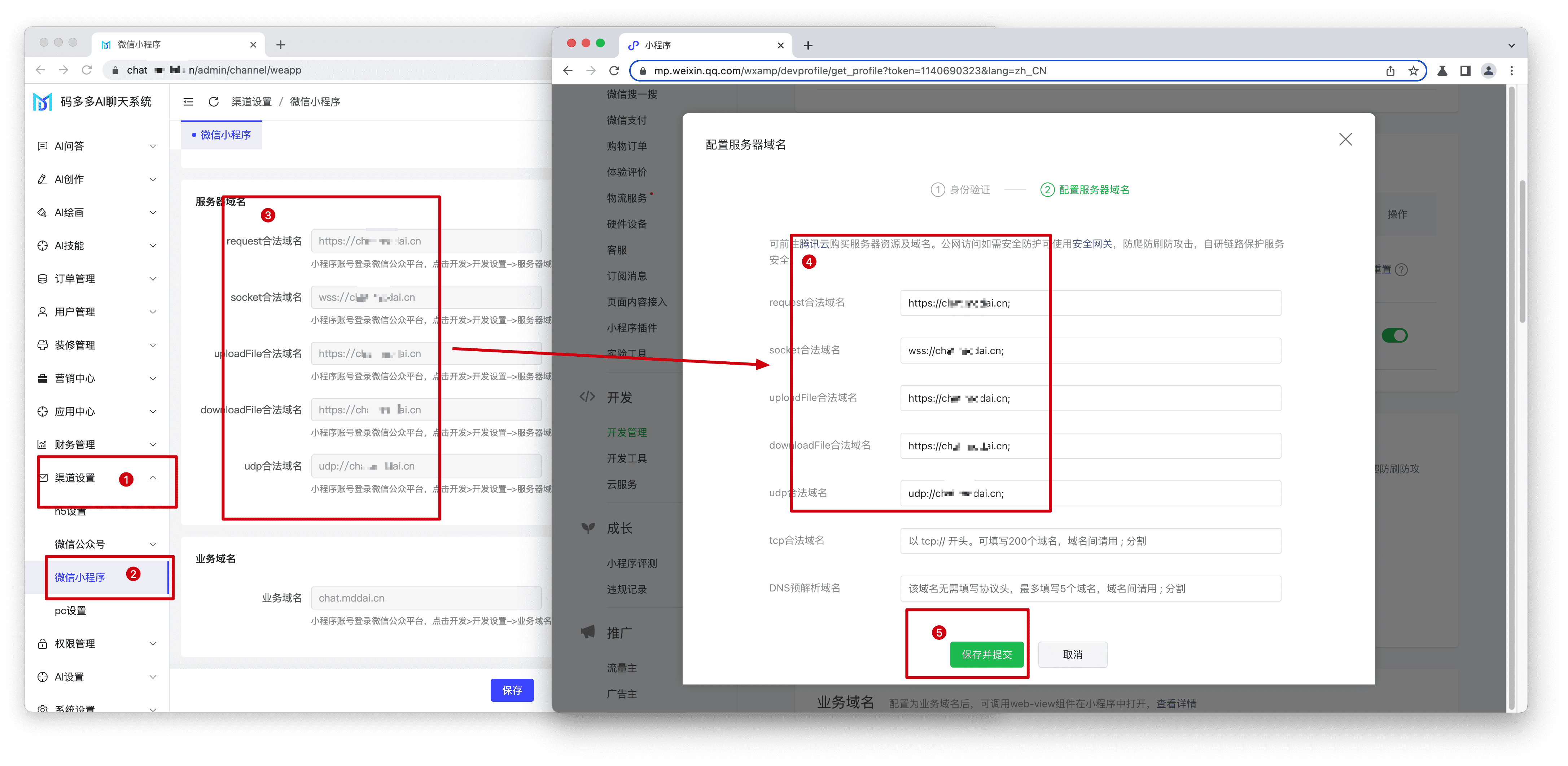The image size is (1568, 766).
Task: Expand the AI绘画 menu
Action: [97, 212]
